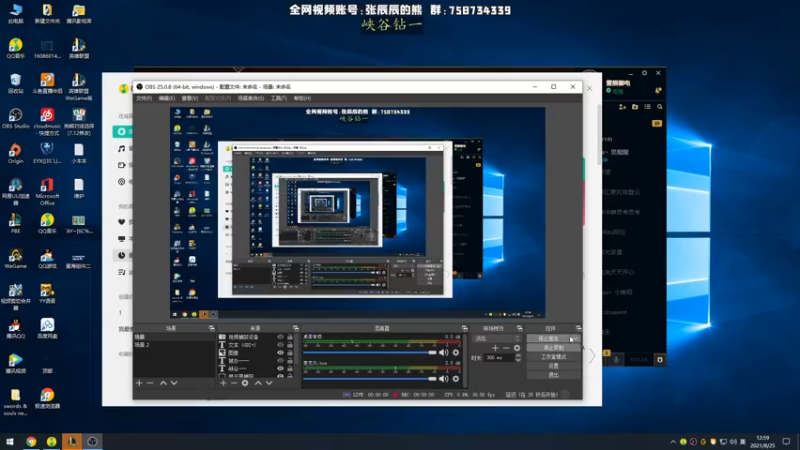800x450 pixels.
Task: Move scene up with arrow icon
Action: click(163, 383)
